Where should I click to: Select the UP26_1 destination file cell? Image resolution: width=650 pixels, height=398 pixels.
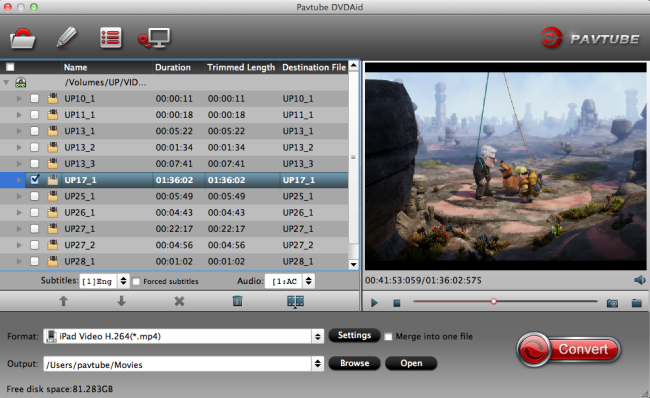[298, 212]
